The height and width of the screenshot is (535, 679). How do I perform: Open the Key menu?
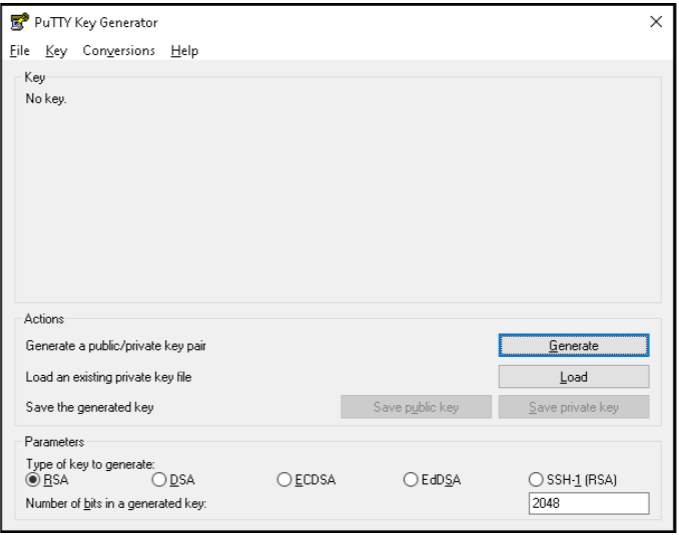[x=56, y=51]
